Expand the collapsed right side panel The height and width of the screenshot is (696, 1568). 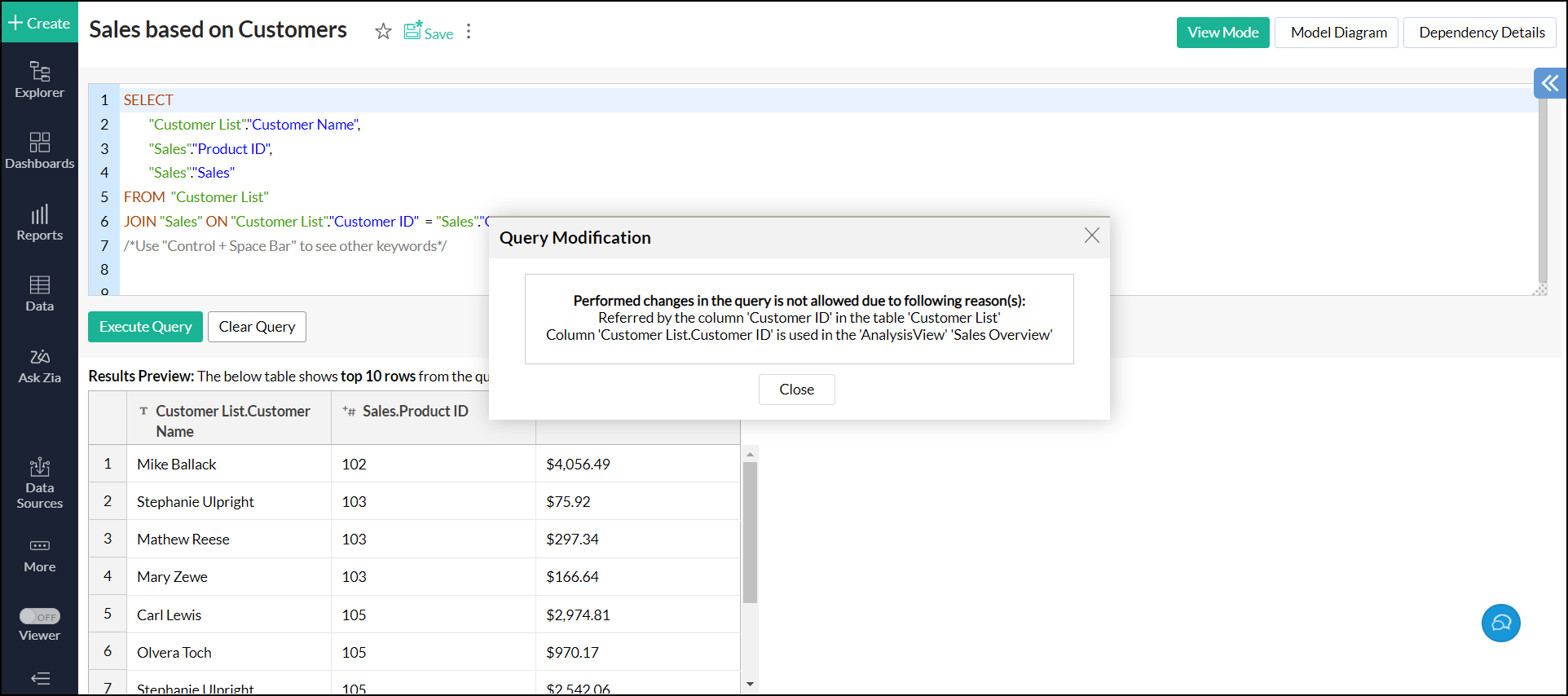point(1549,83)
